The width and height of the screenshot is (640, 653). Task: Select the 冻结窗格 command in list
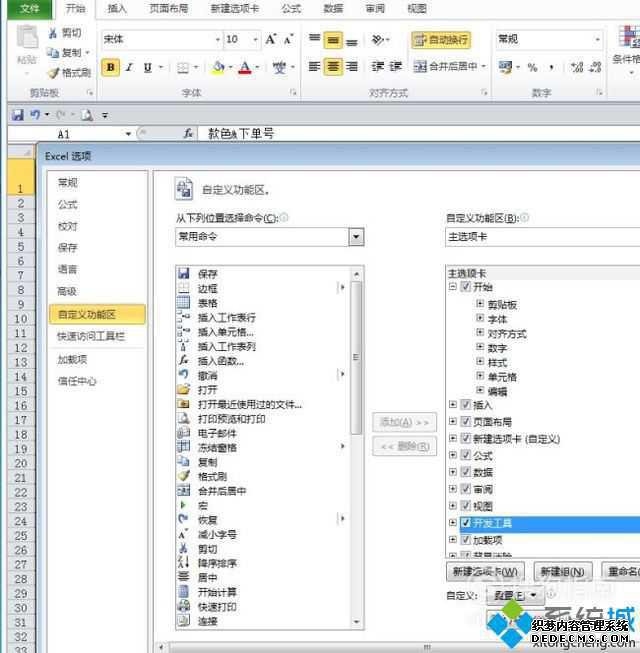point(261,448)
